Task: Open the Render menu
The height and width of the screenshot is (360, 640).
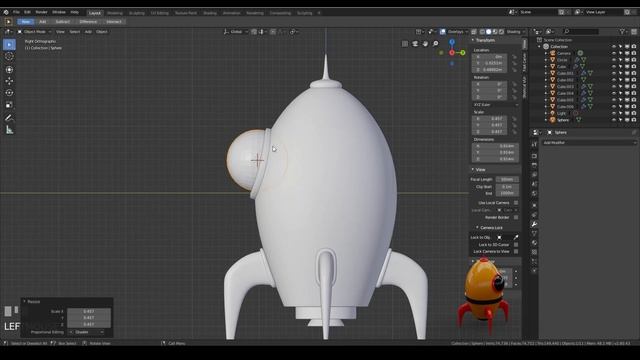Action: coord(41,12)
